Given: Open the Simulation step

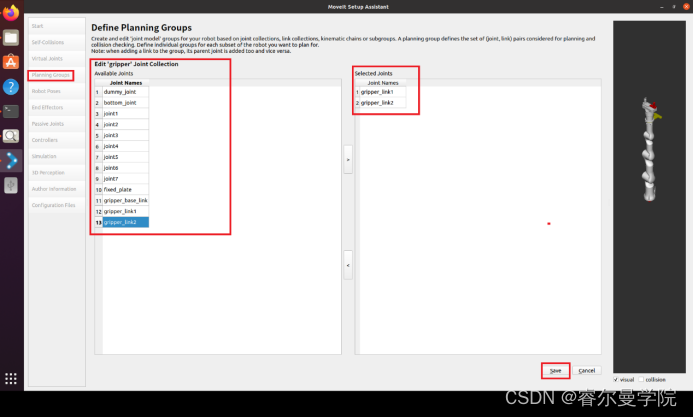Looking at the screenshot, I should coord(57,156).
